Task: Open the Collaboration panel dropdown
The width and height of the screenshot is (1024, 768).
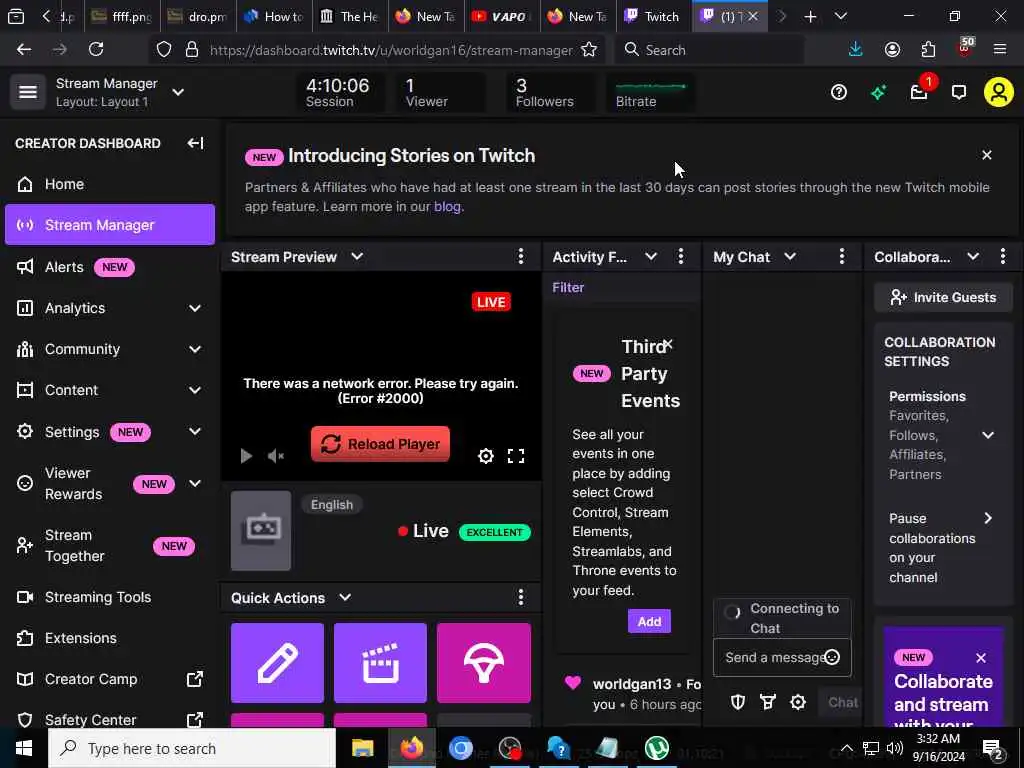Action: tap(973, 257)
